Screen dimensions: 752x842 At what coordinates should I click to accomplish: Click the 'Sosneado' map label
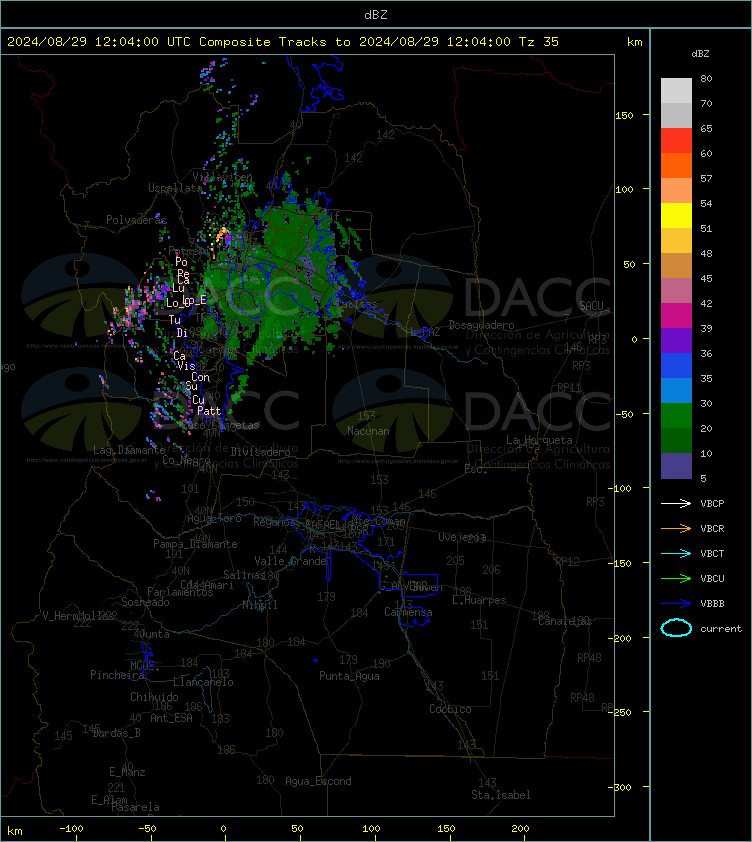145,602
